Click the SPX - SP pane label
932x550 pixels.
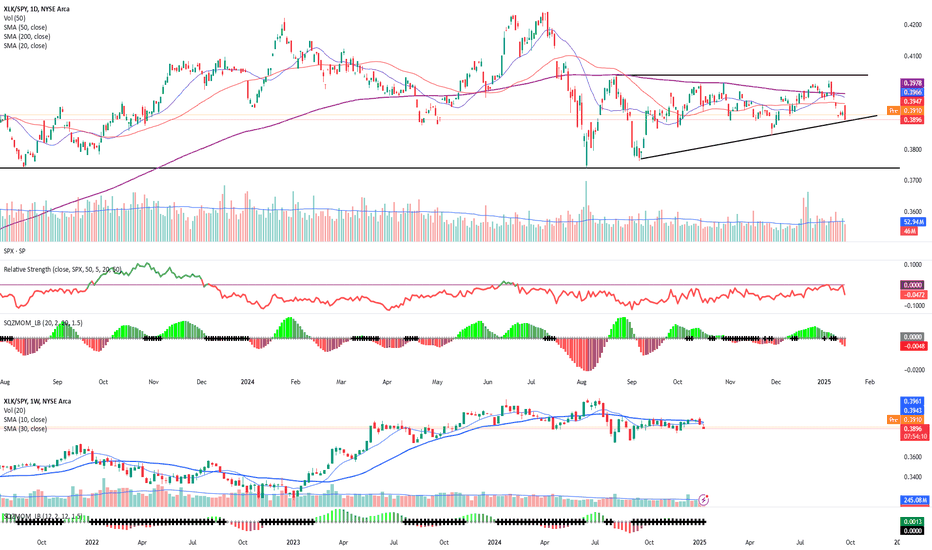coord(14,252)
